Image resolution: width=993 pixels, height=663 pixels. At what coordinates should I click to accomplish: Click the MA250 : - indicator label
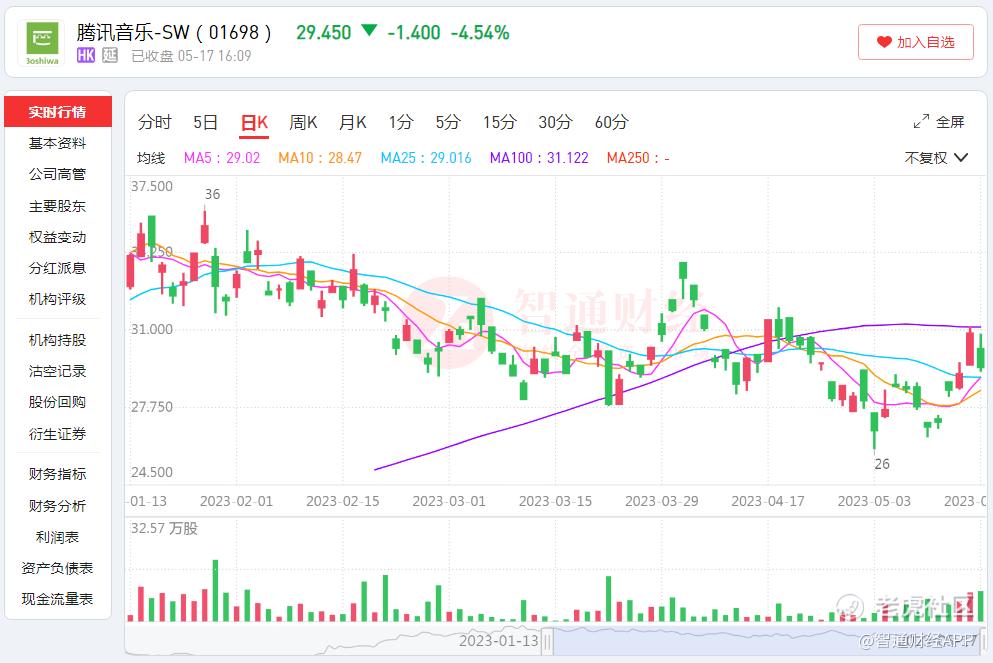point(638,158)
